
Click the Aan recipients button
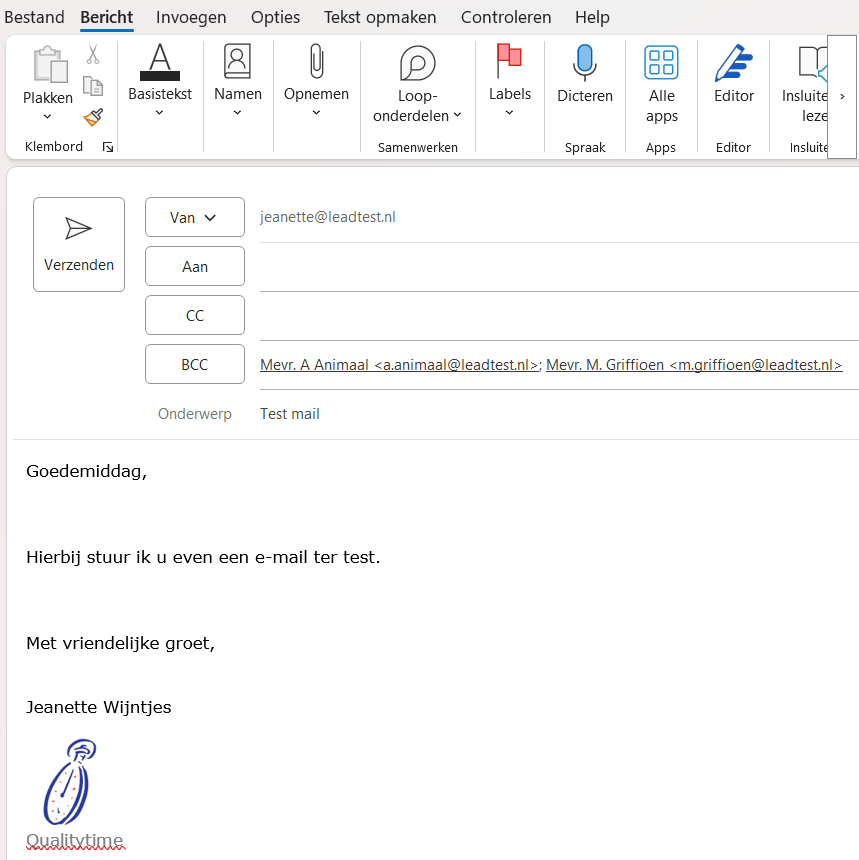click(195, 267)
